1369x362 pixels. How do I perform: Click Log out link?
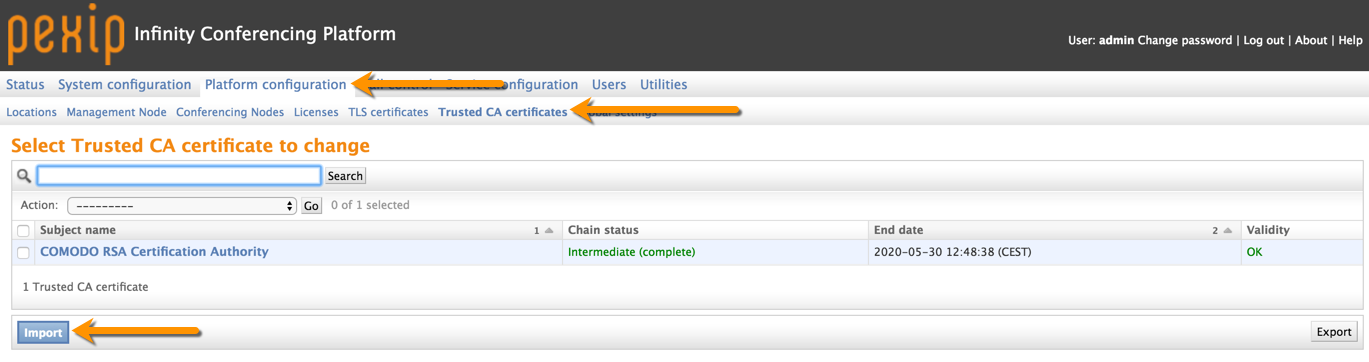pyautogui.click(x=1264, y=41)
